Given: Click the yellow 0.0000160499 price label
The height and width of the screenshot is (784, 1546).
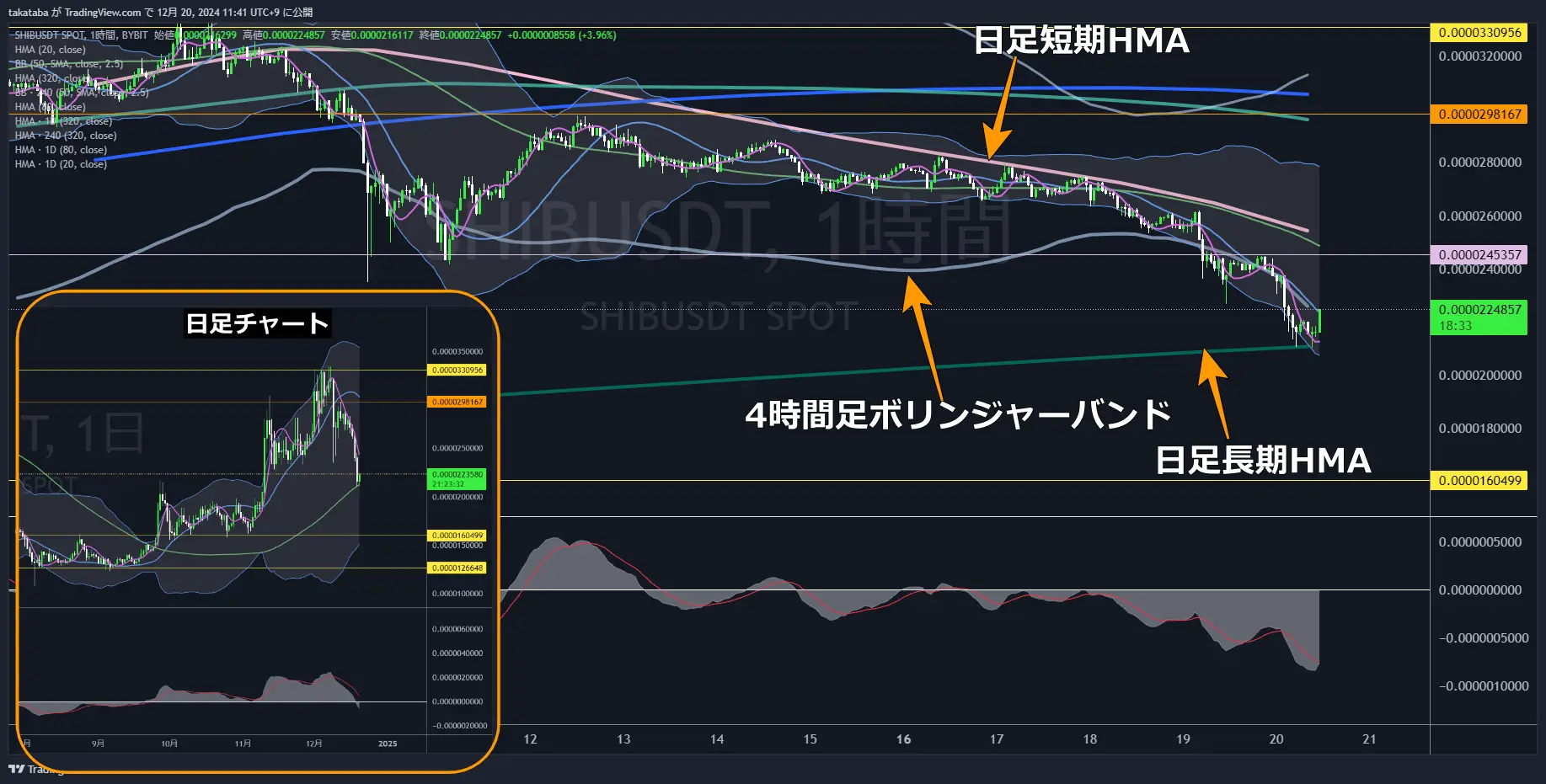Looking at the screenshot, I should [x=1479, y=481].
